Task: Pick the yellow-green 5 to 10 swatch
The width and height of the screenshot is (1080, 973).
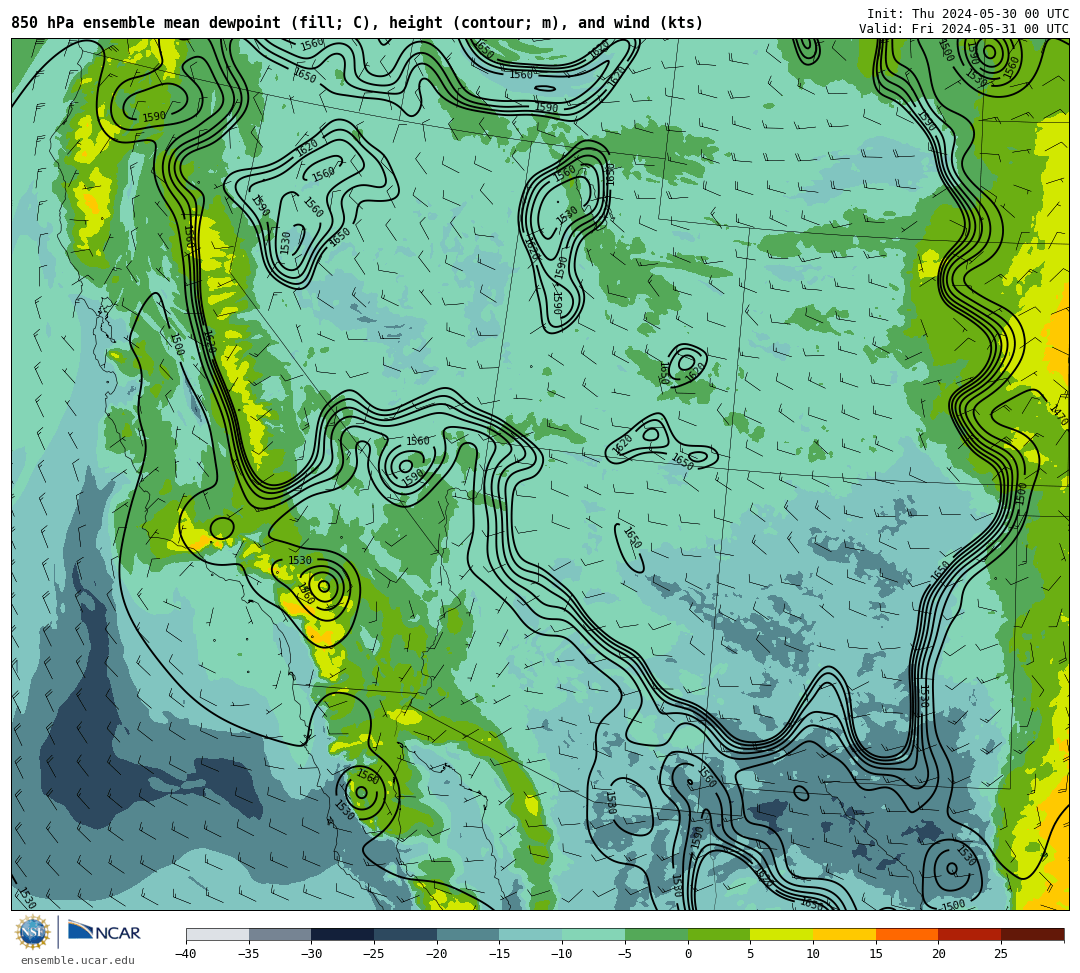Action: click(782, 934)
